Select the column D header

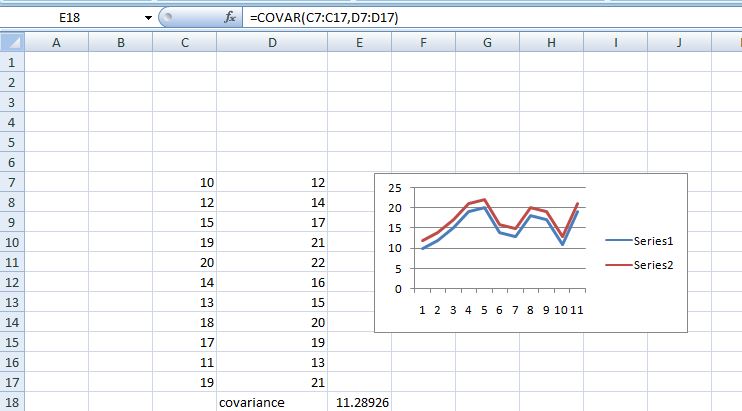point(271,41)
